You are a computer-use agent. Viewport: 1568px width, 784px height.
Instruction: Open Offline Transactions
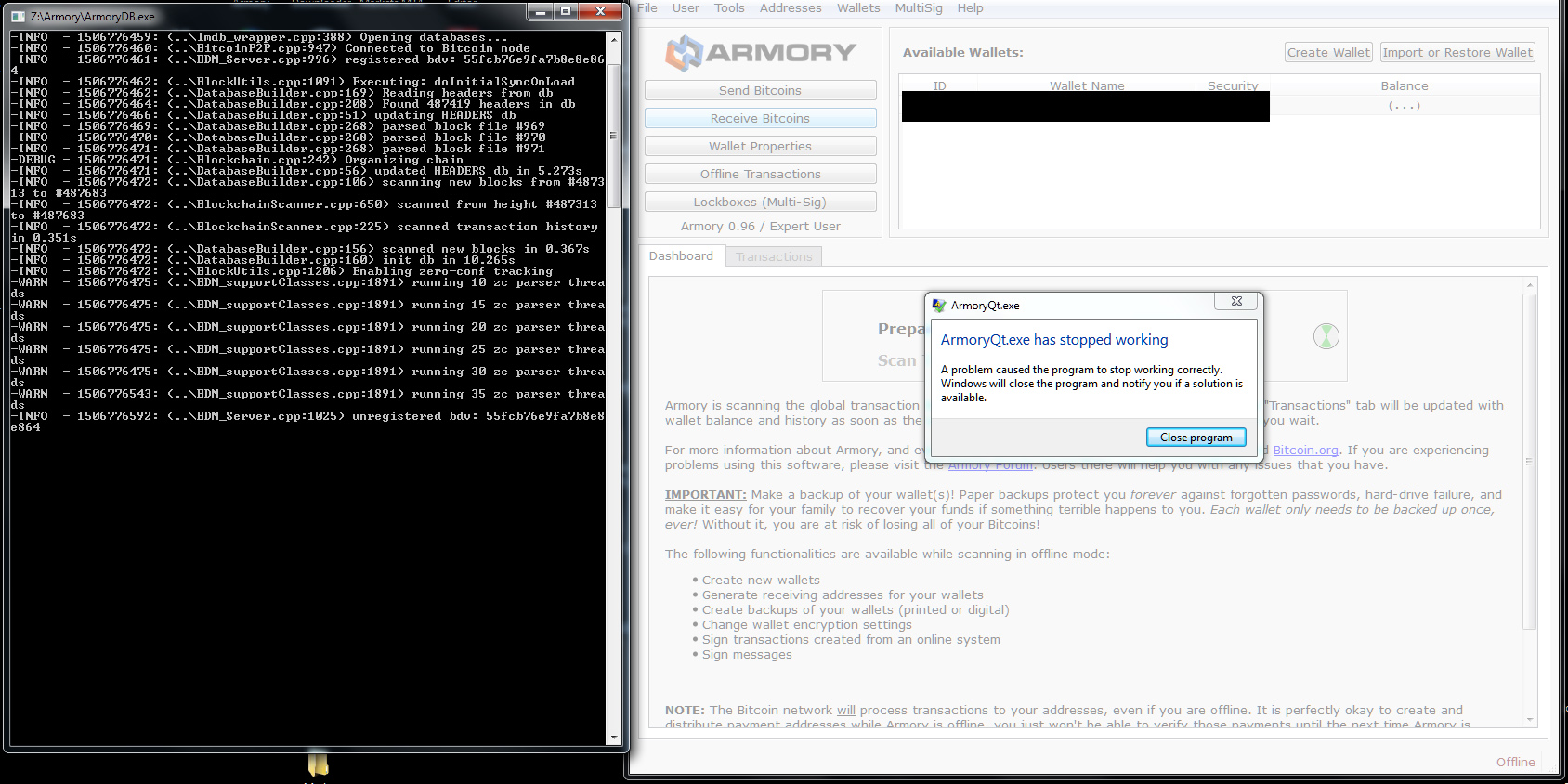click(760, 174)
